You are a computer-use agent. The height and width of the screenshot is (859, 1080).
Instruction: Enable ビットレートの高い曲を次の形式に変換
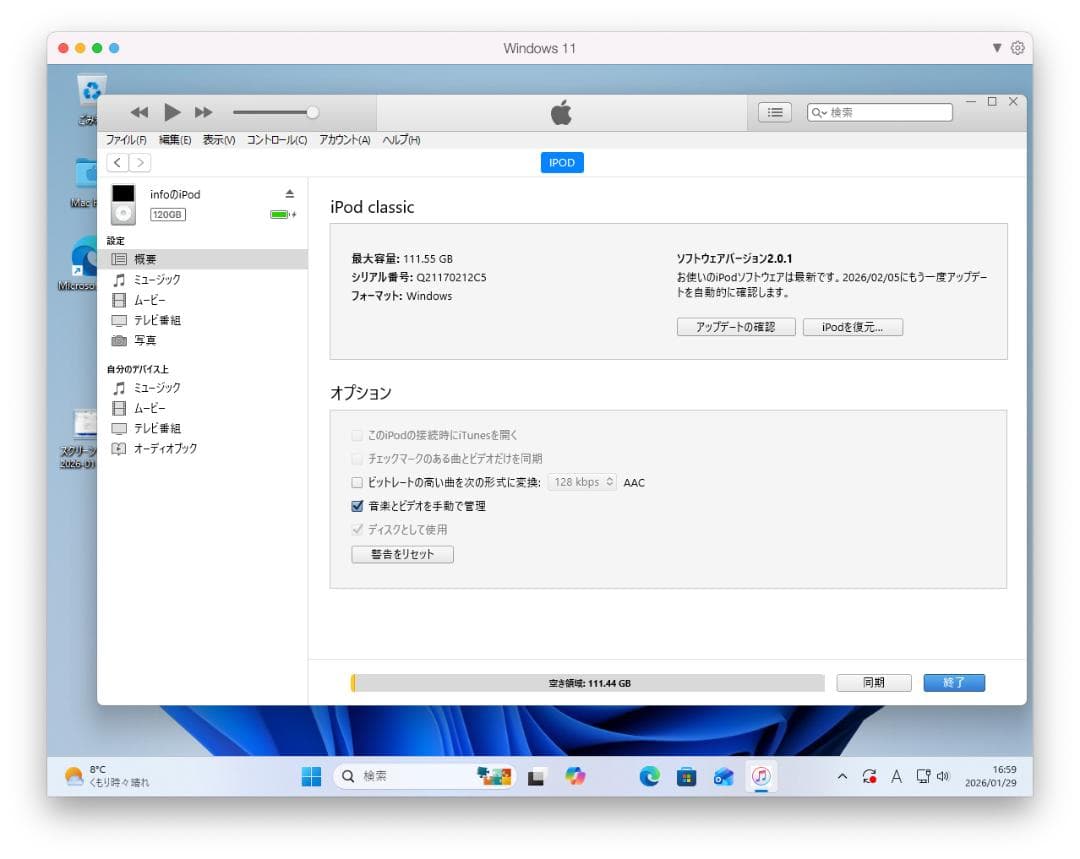[x=357, y=482]
